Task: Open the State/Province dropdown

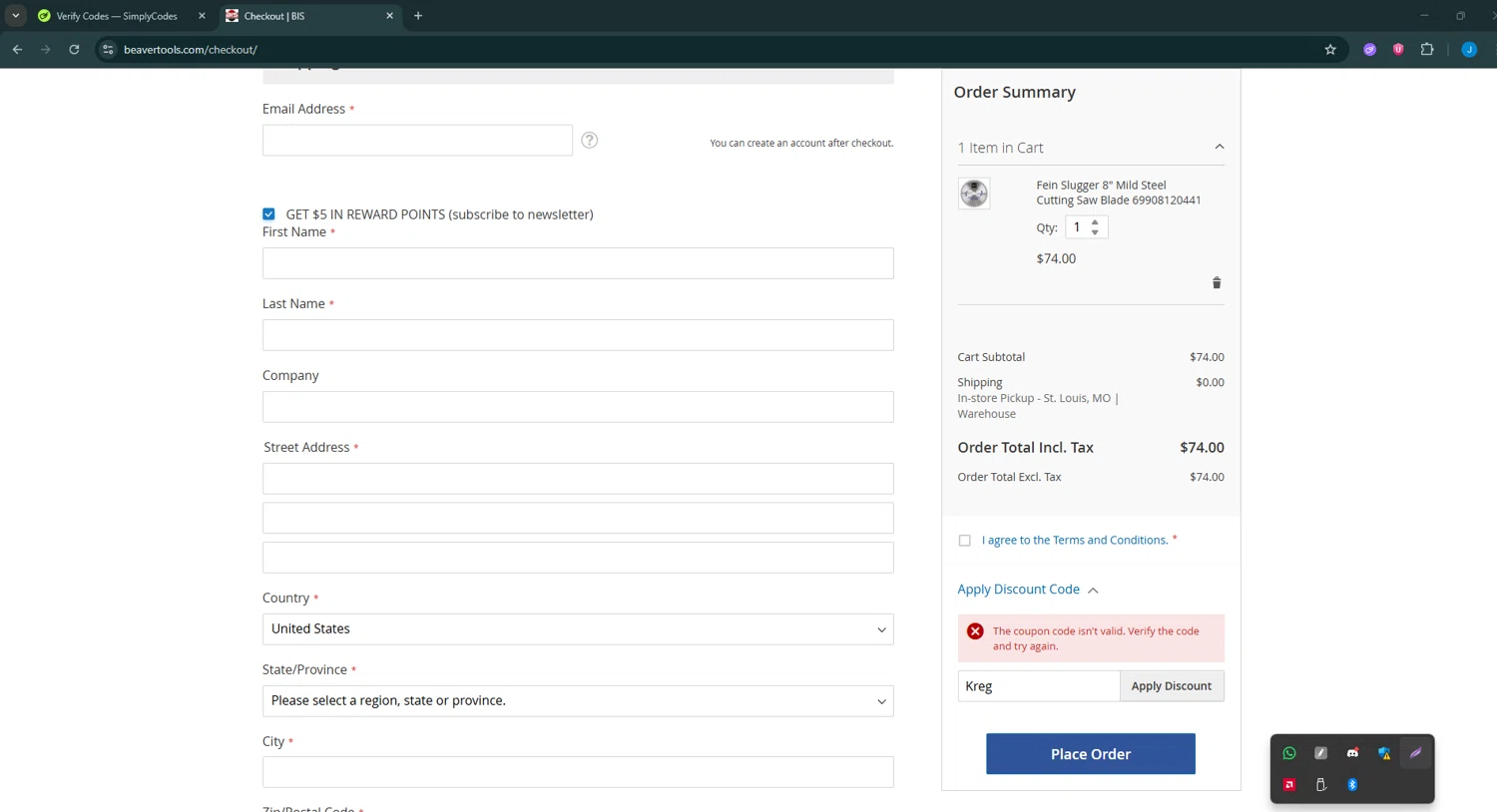Action: [x=578, y=701]
